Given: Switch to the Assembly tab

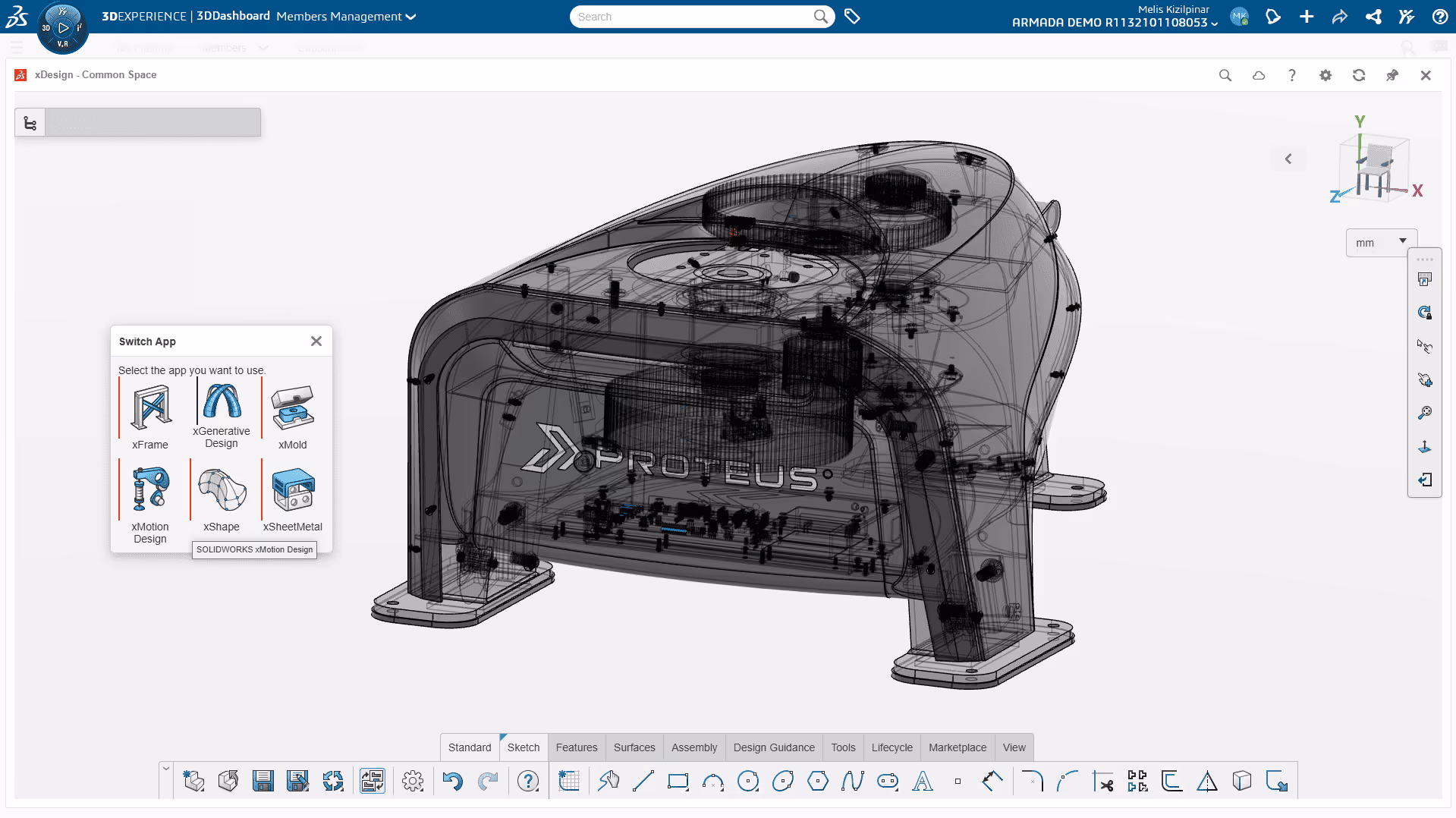Looking at the screenshot, I should 694,747.
